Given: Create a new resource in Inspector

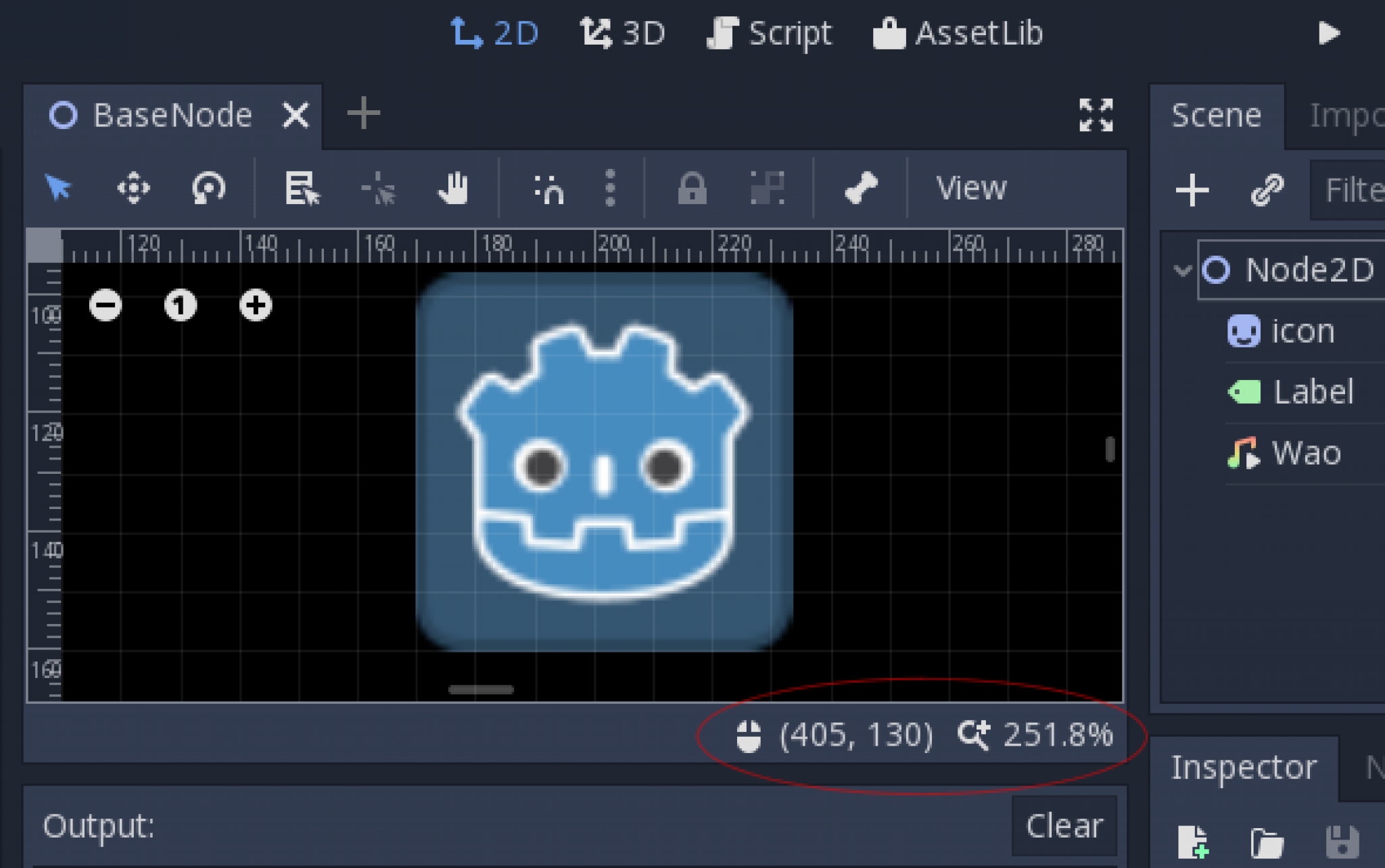Looking at the screenshot, I should [1192, 842].
